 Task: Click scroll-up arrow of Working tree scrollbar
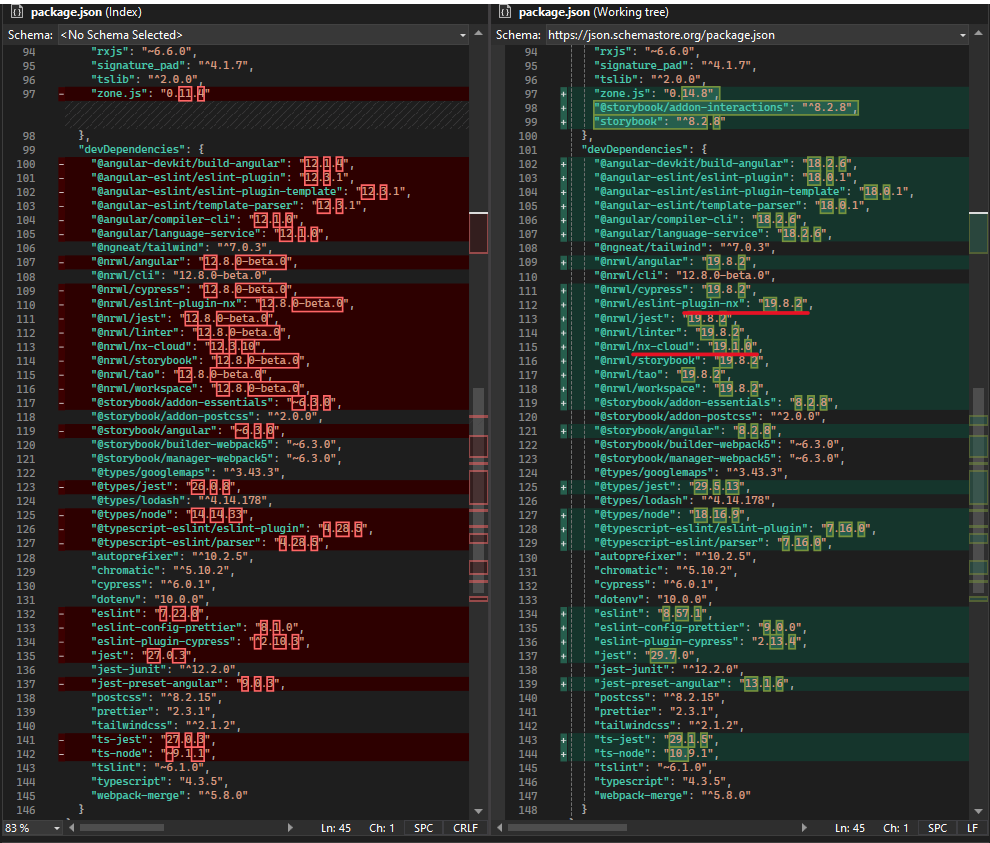(x=978, y=33)
